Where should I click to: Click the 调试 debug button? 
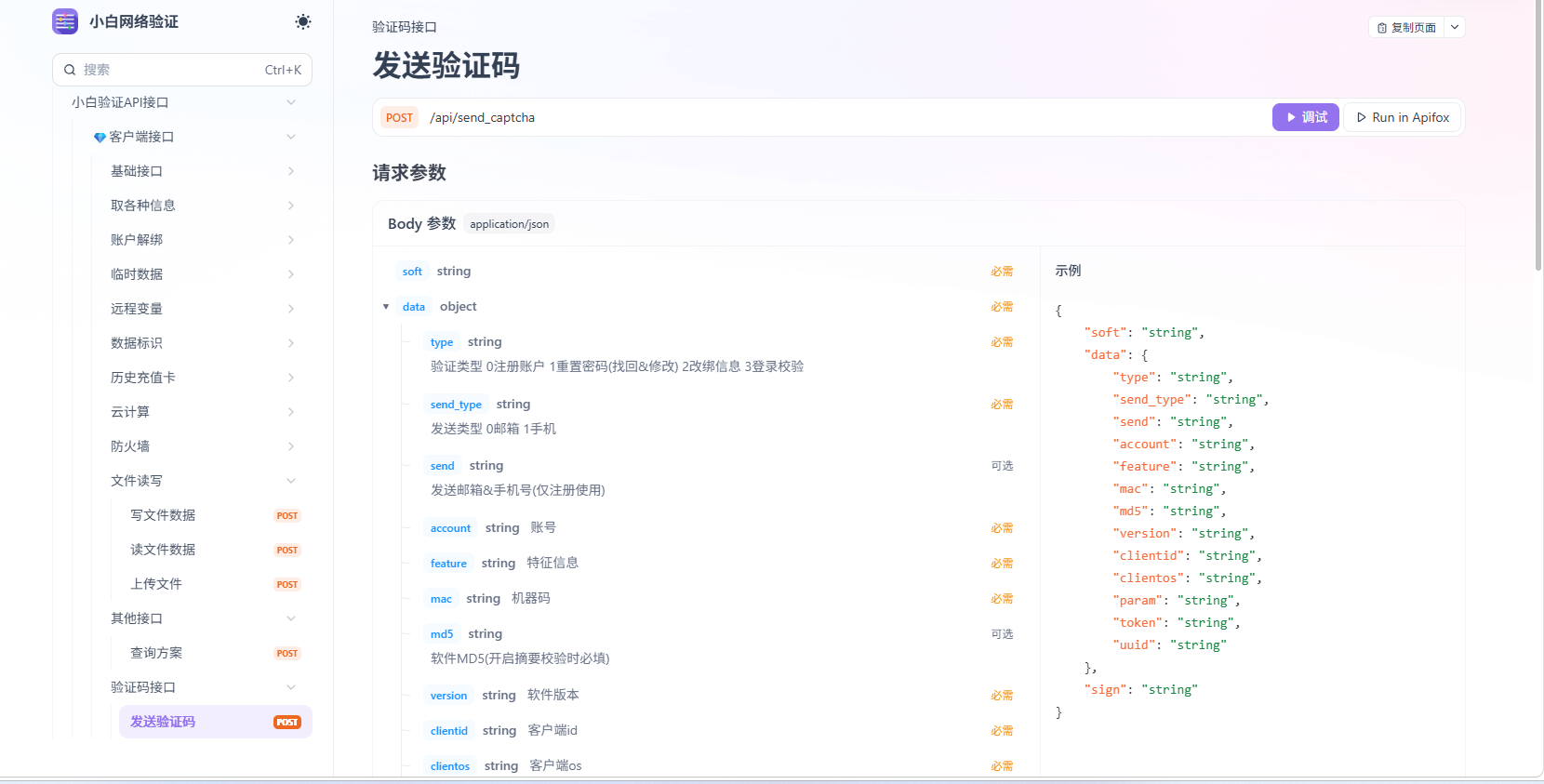pos(1306,117)
